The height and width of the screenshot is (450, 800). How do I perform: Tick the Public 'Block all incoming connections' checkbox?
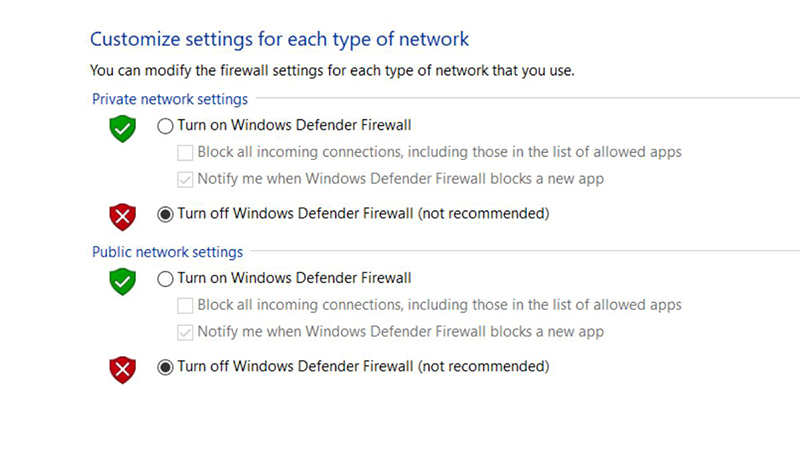tap(185, 305)
